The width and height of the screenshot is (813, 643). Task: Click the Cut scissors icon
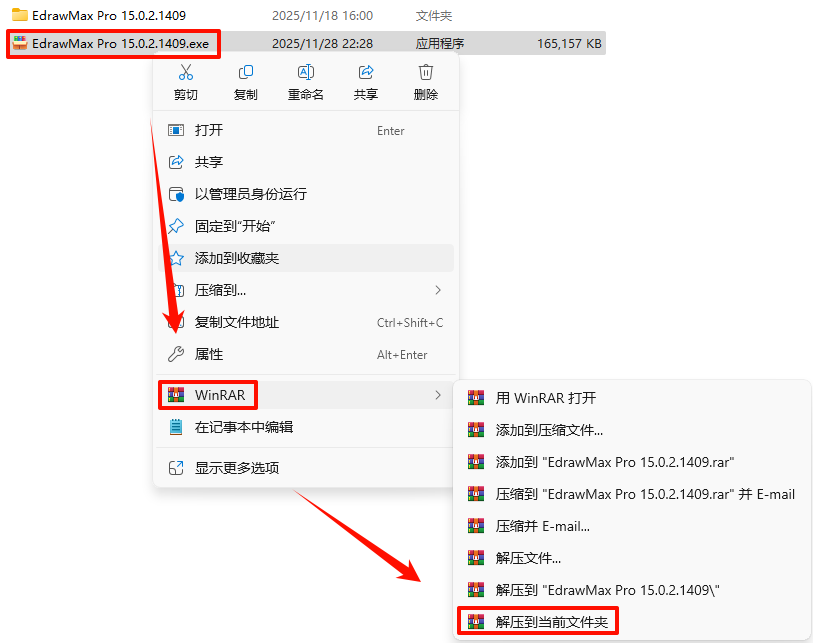186,72
